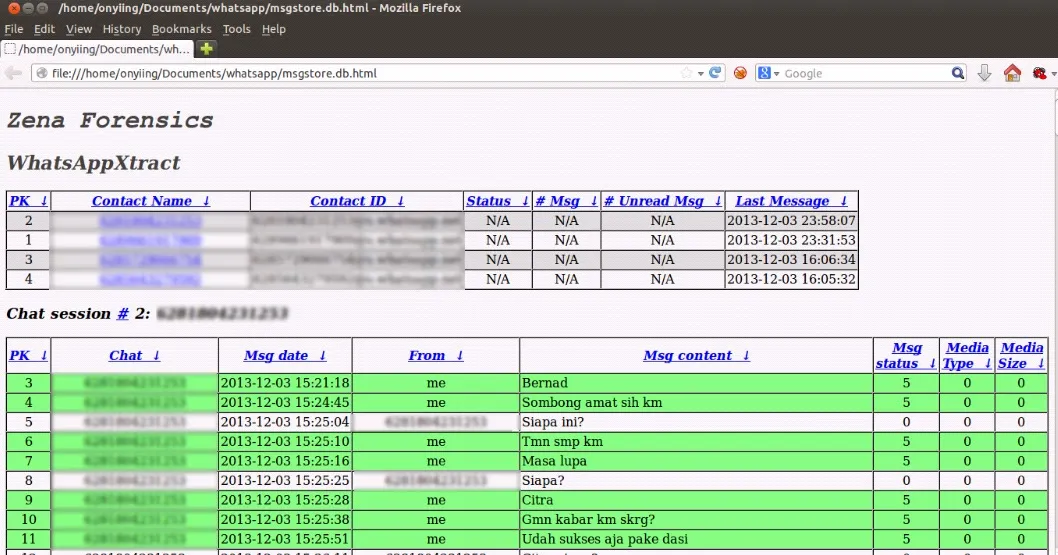Sort by Status column
1058x555 pixels.
[497, 201]
